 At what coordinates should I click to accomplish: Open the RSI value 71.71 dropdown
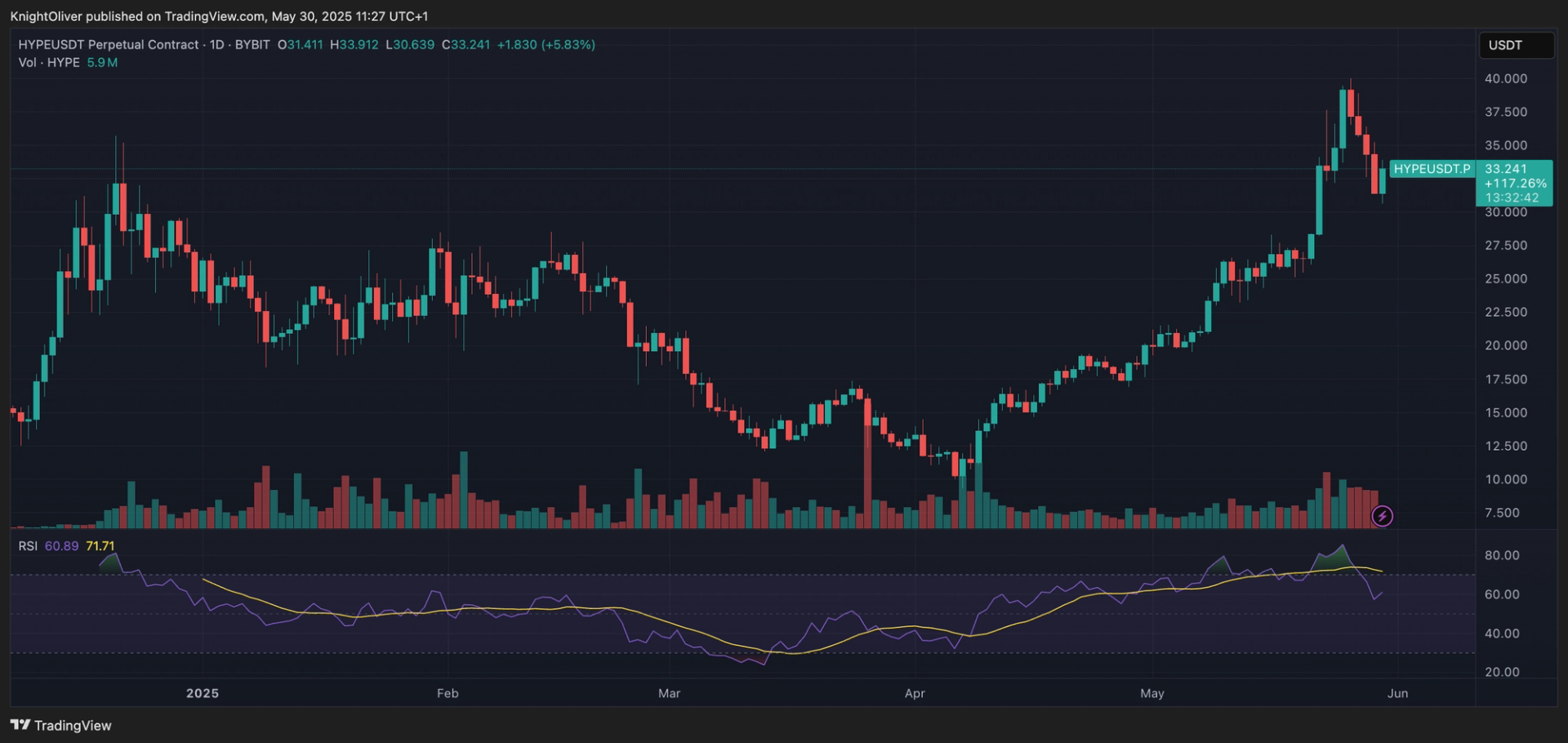pos(101,545)
